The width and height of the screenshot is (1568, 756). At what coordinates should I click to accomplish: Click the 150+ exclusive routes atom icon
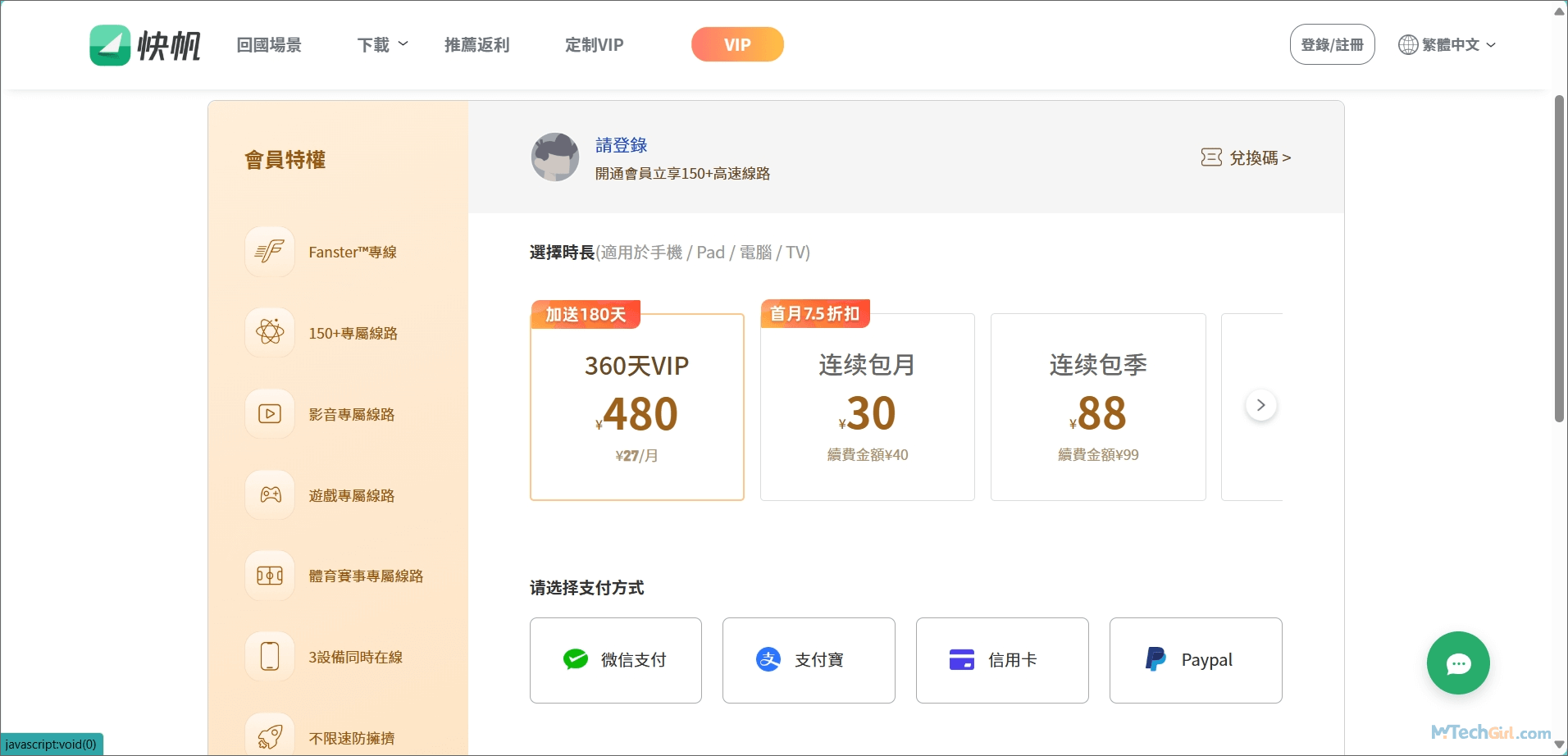270,333
